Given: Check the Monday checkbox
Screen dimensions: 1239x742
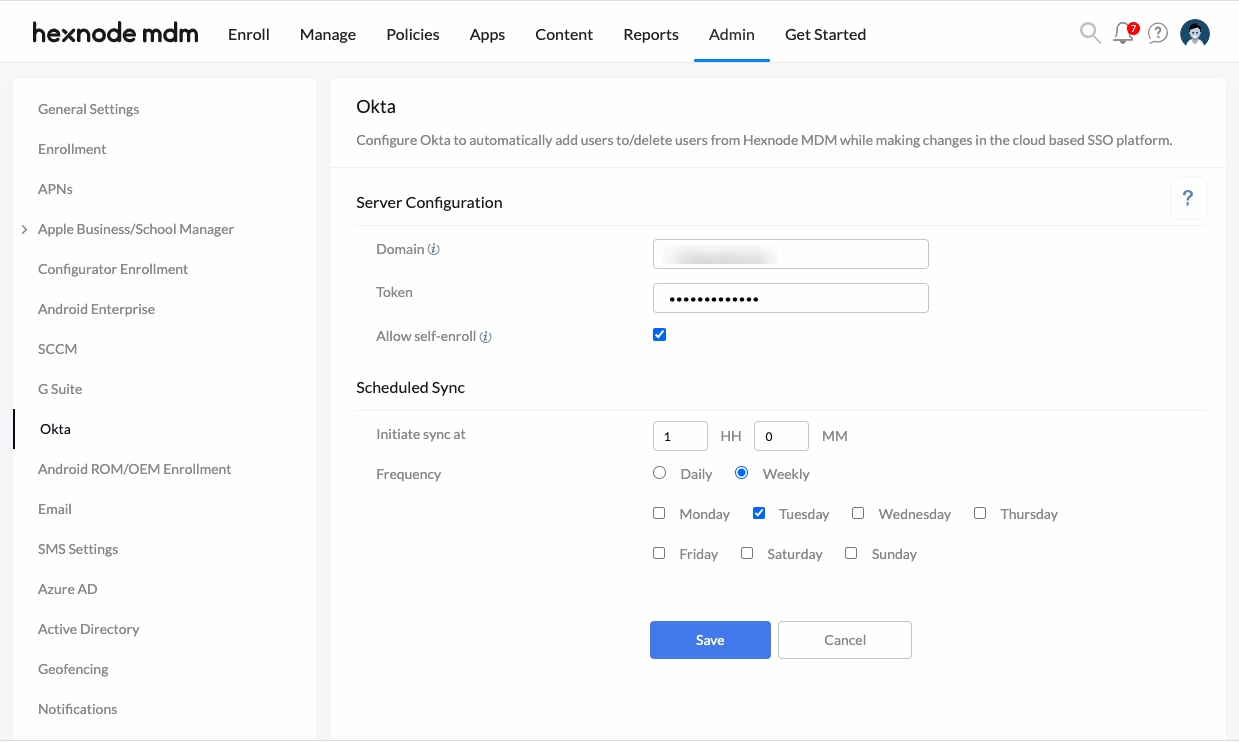Looking at the screenshot, I should (659, 513).
